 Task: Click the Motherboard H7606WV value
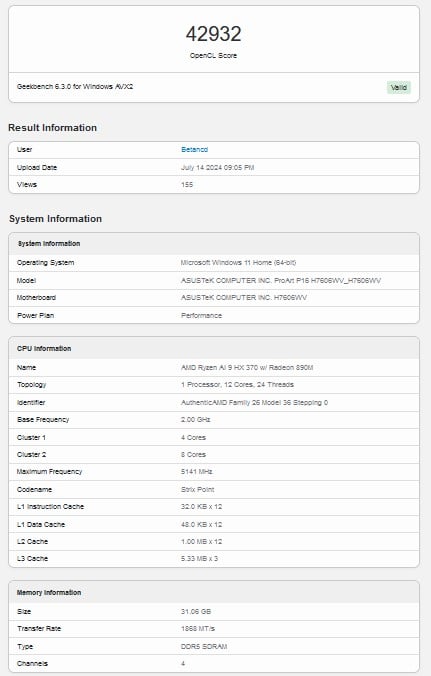pyautogui.click(x=244, y=297)
